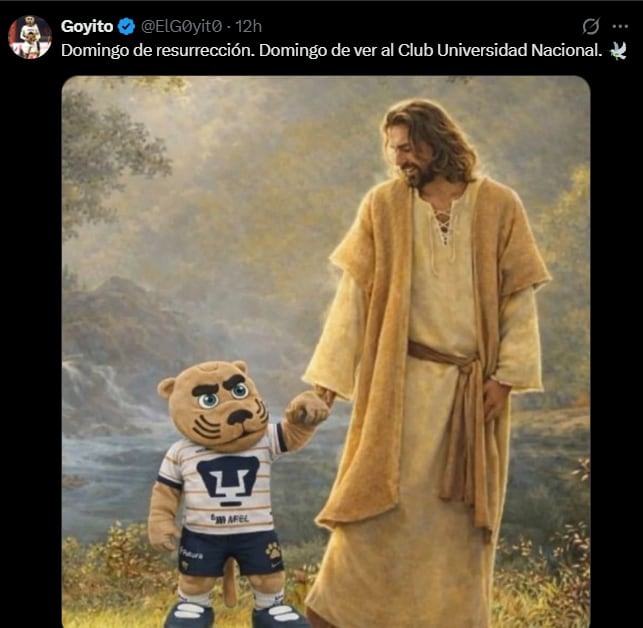
Task: Click the Pumas logo on mascot's jersey
Action: [229, 478]
